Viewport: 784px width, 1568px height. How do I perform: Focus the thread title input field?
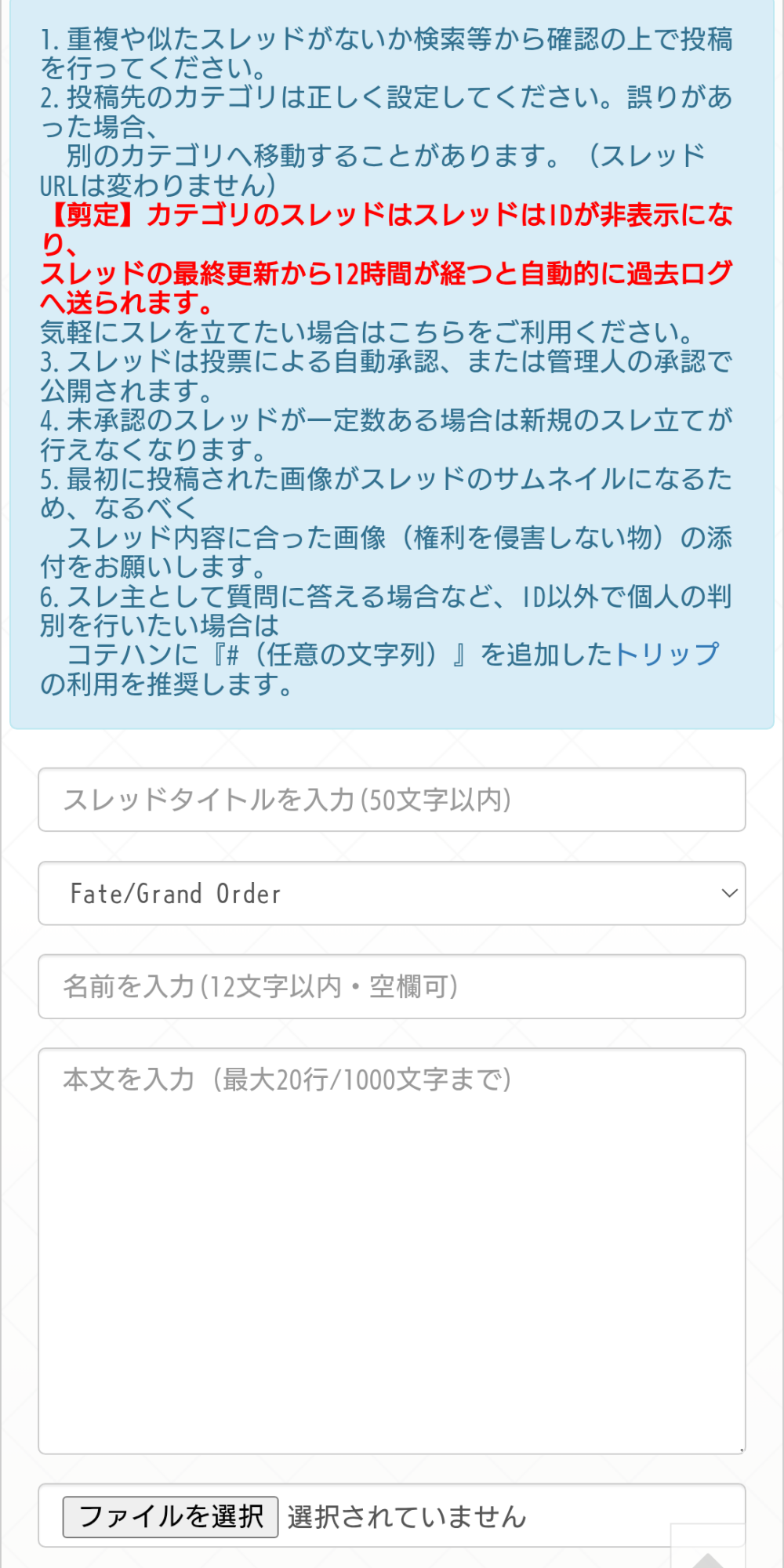tap(392, 800)
